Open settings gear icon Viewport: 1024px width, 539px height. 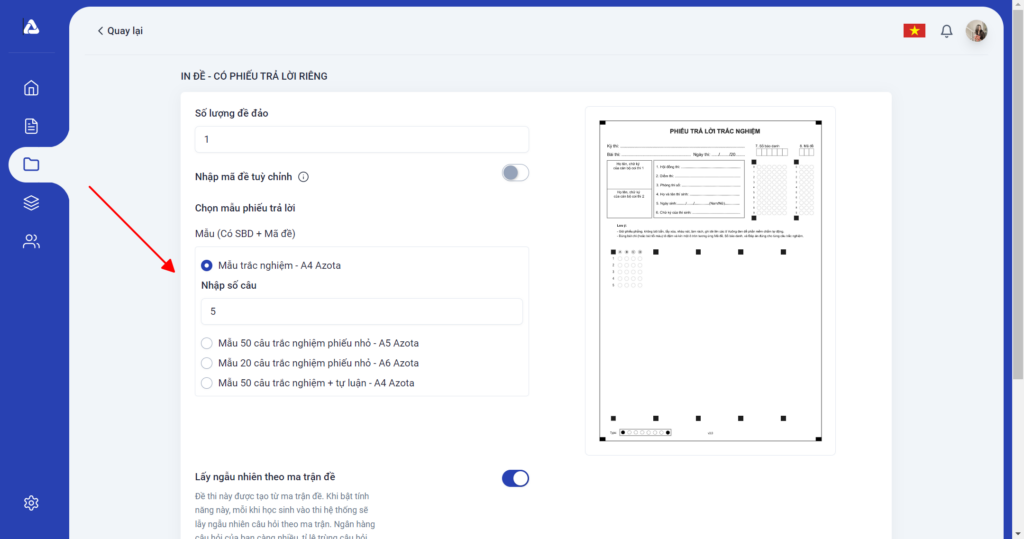[31, 502]
